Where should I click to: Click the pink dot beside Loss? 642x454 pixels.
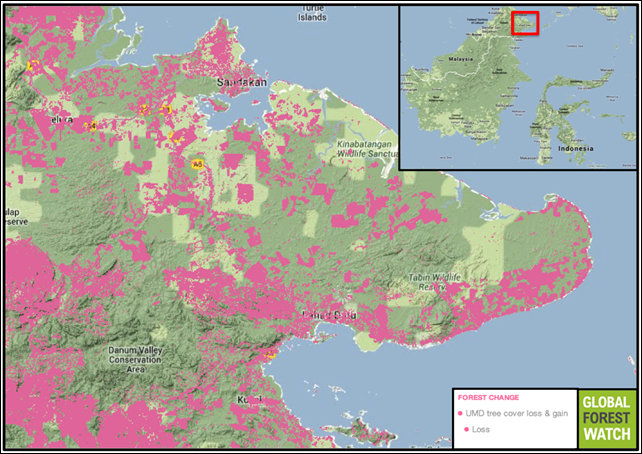pos(466,429)
